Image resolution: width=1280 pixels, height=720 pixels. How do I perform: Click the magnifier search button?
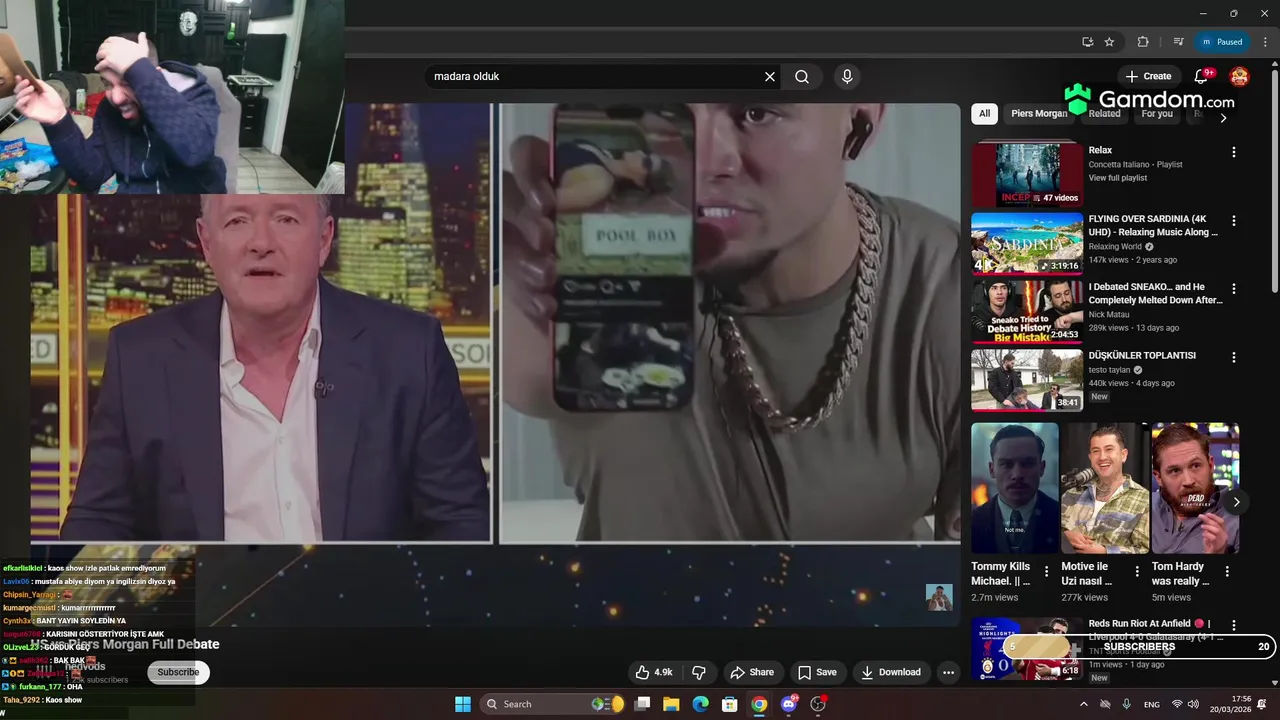click(x=802, y=77)
